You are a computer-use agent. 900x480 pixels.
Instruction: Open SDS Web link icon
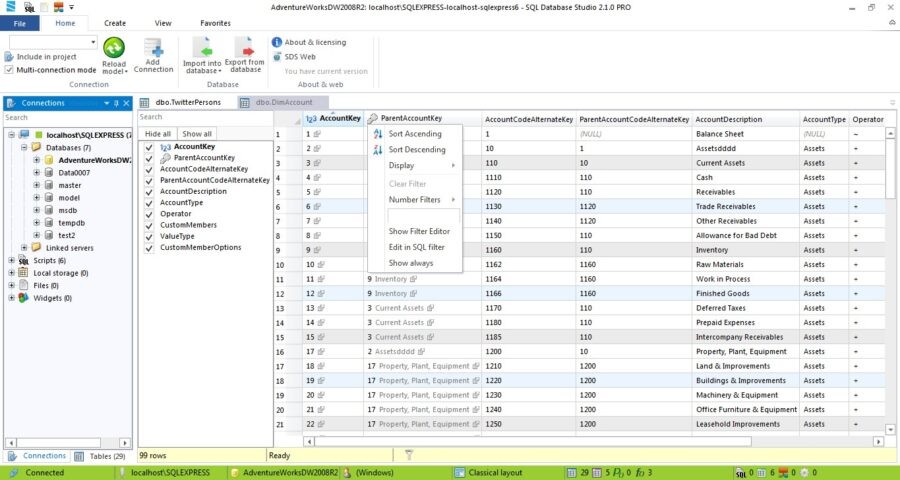[x=277, y=56]
